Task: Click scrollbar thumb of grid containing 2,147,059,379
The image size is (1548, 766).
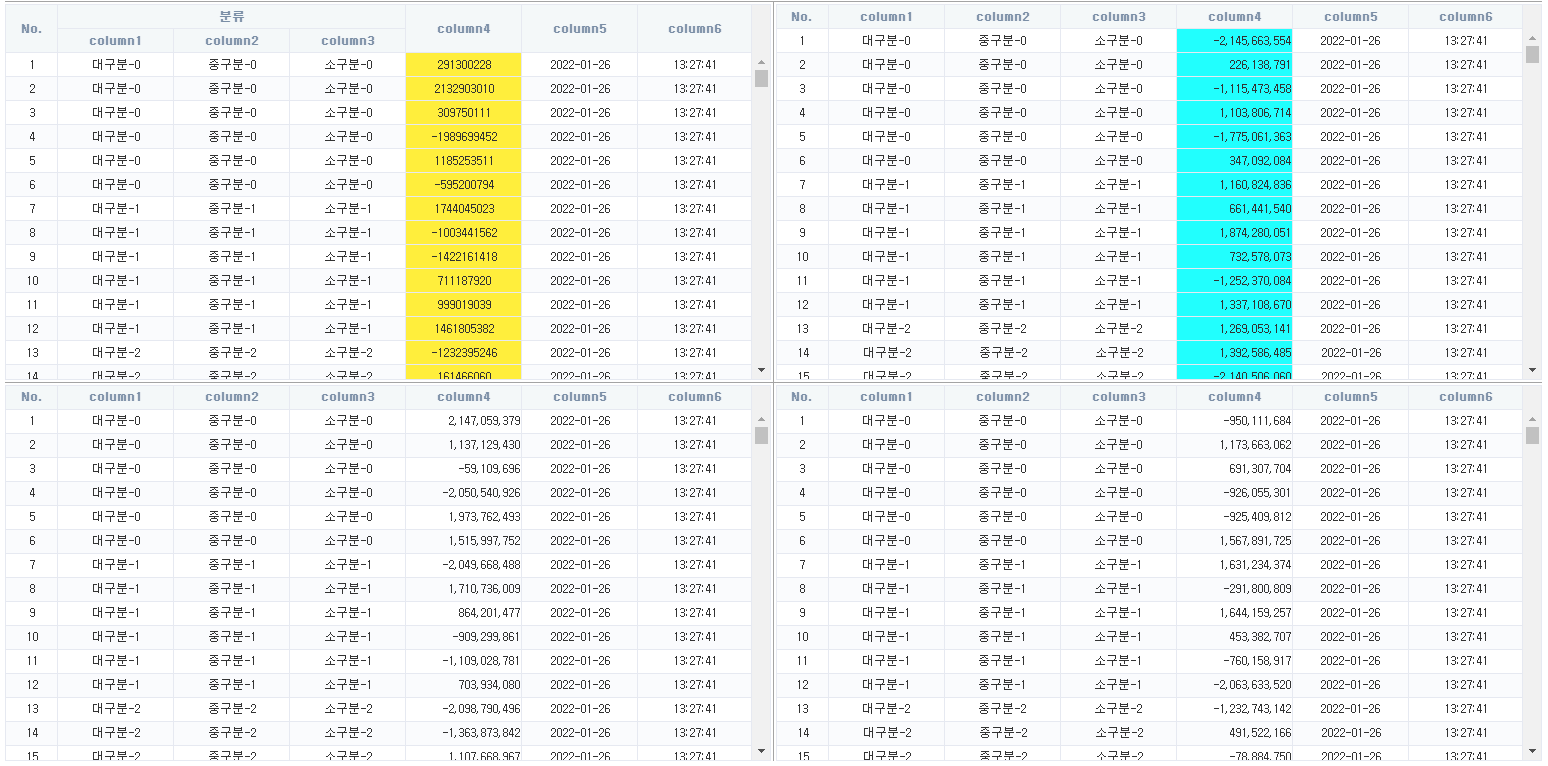Action: [761, 435]
